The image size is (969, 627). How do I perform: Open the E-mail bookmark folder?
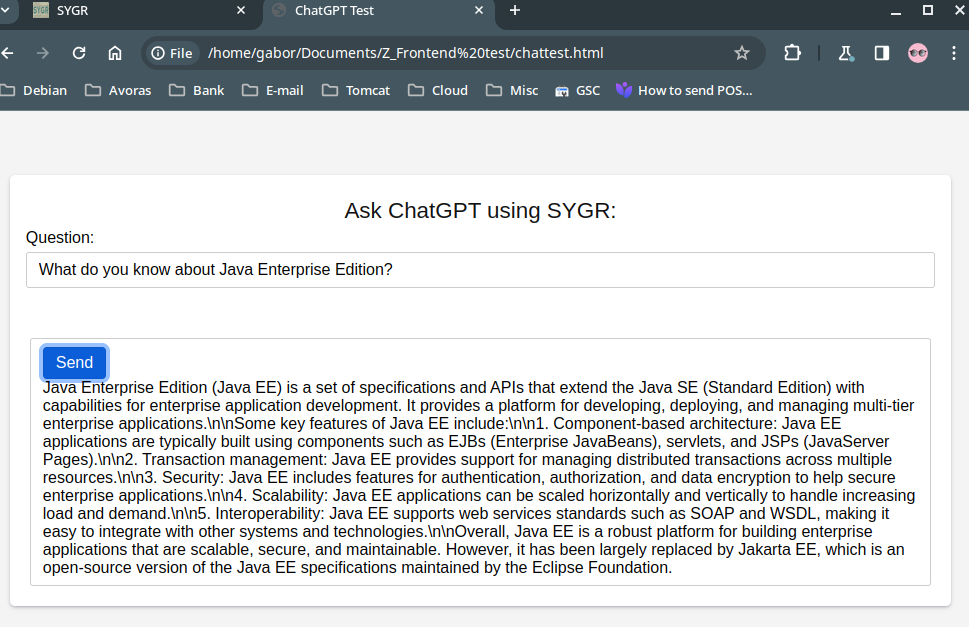(x=273, y=91)
